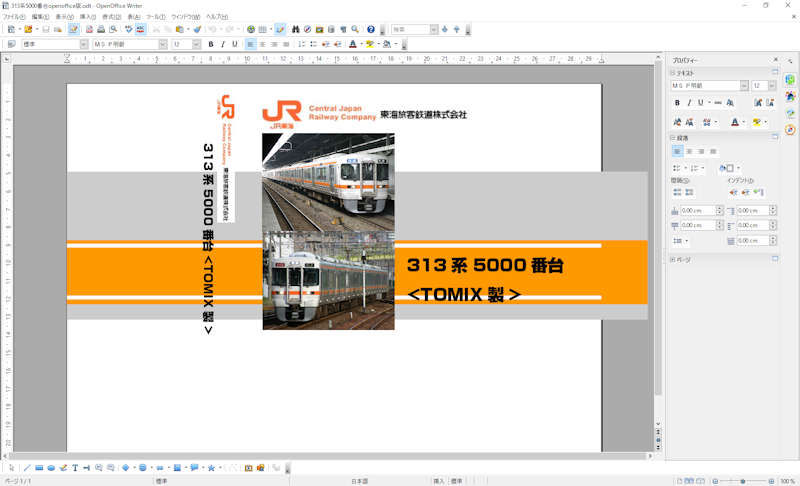Image resolution: width=800 pixels, height=486 pixels.
Task: Click the Format Paintbrush icon
Action: coord(197,30)
